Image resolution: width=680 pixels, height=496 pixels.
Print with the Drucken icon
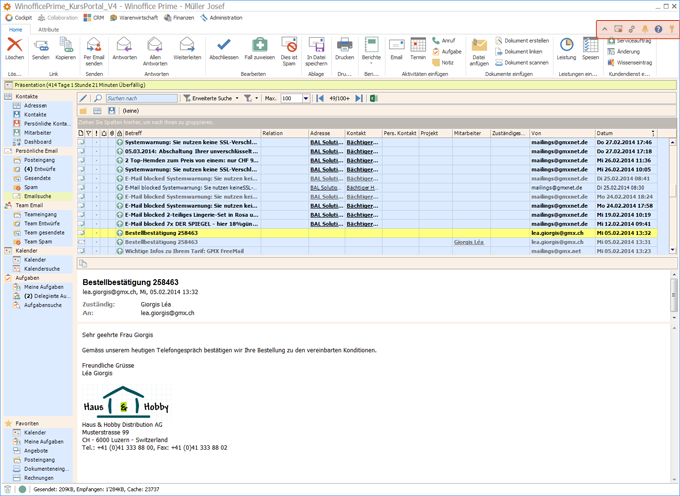click(x=344, y=45)
